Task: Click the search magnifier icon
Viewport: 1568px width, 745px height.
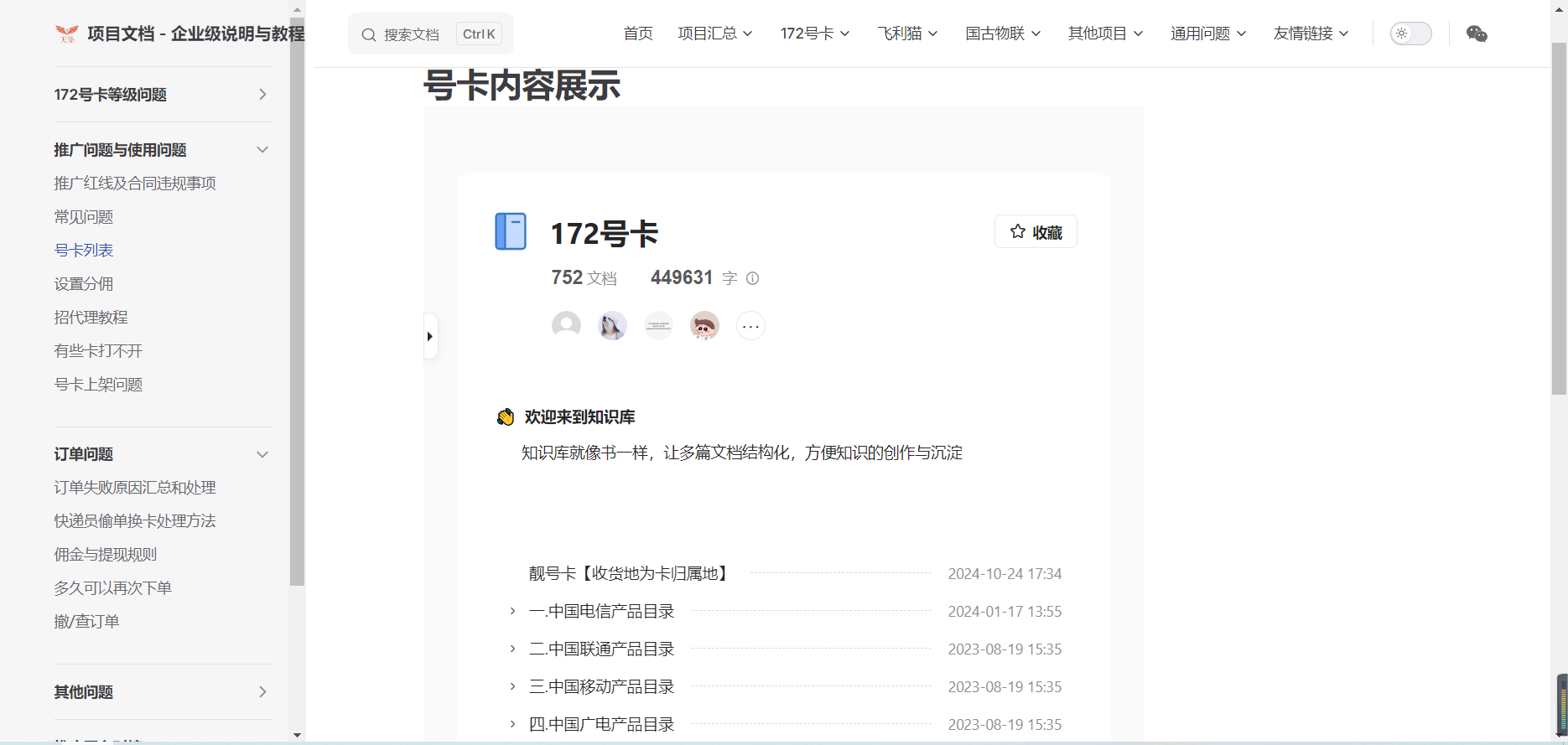Action: tap(368, 34)
